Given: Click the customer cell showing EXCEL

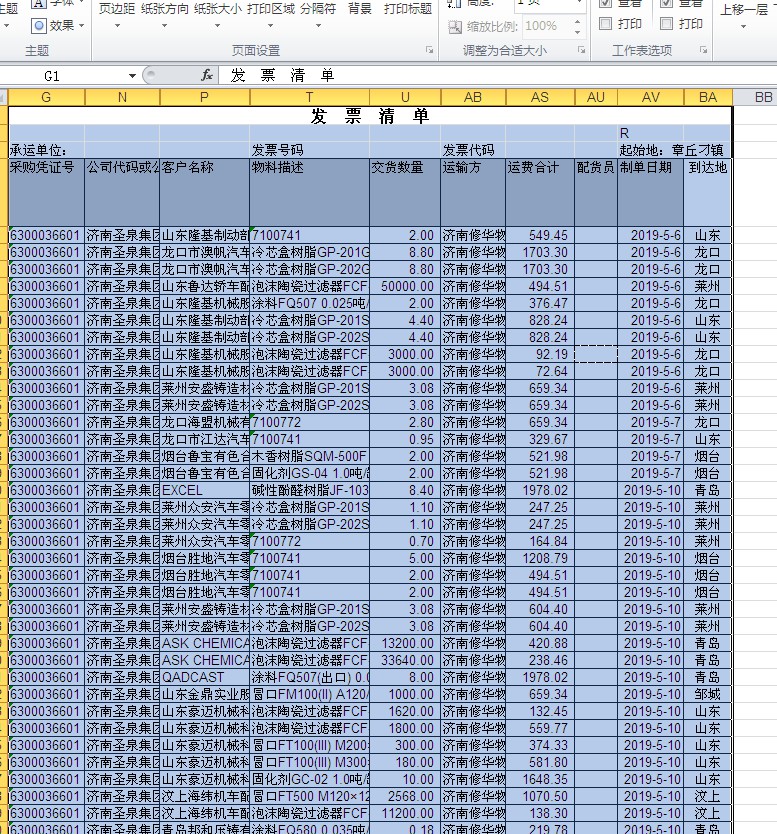Looking at the screenshot, I should coord(204,490).
